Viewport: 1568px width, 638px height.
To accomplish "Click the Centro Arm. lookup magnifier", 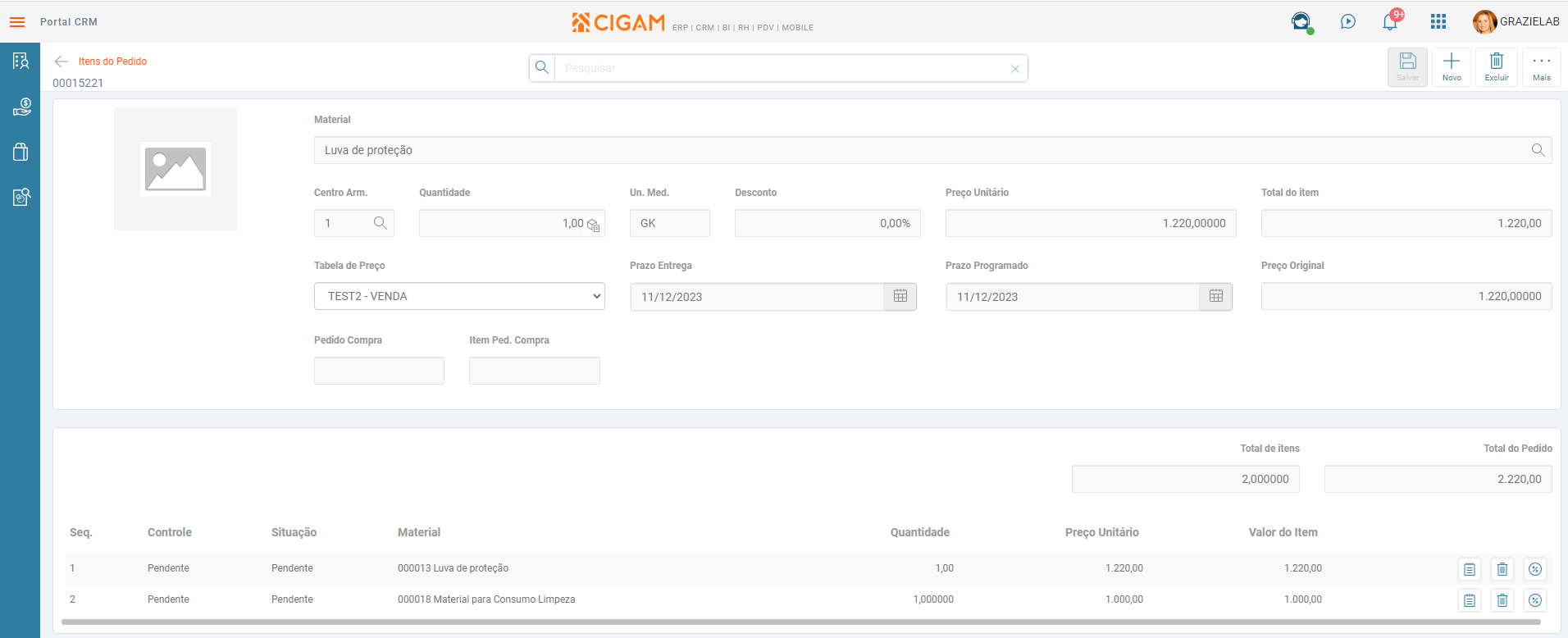I will point(380,223).
